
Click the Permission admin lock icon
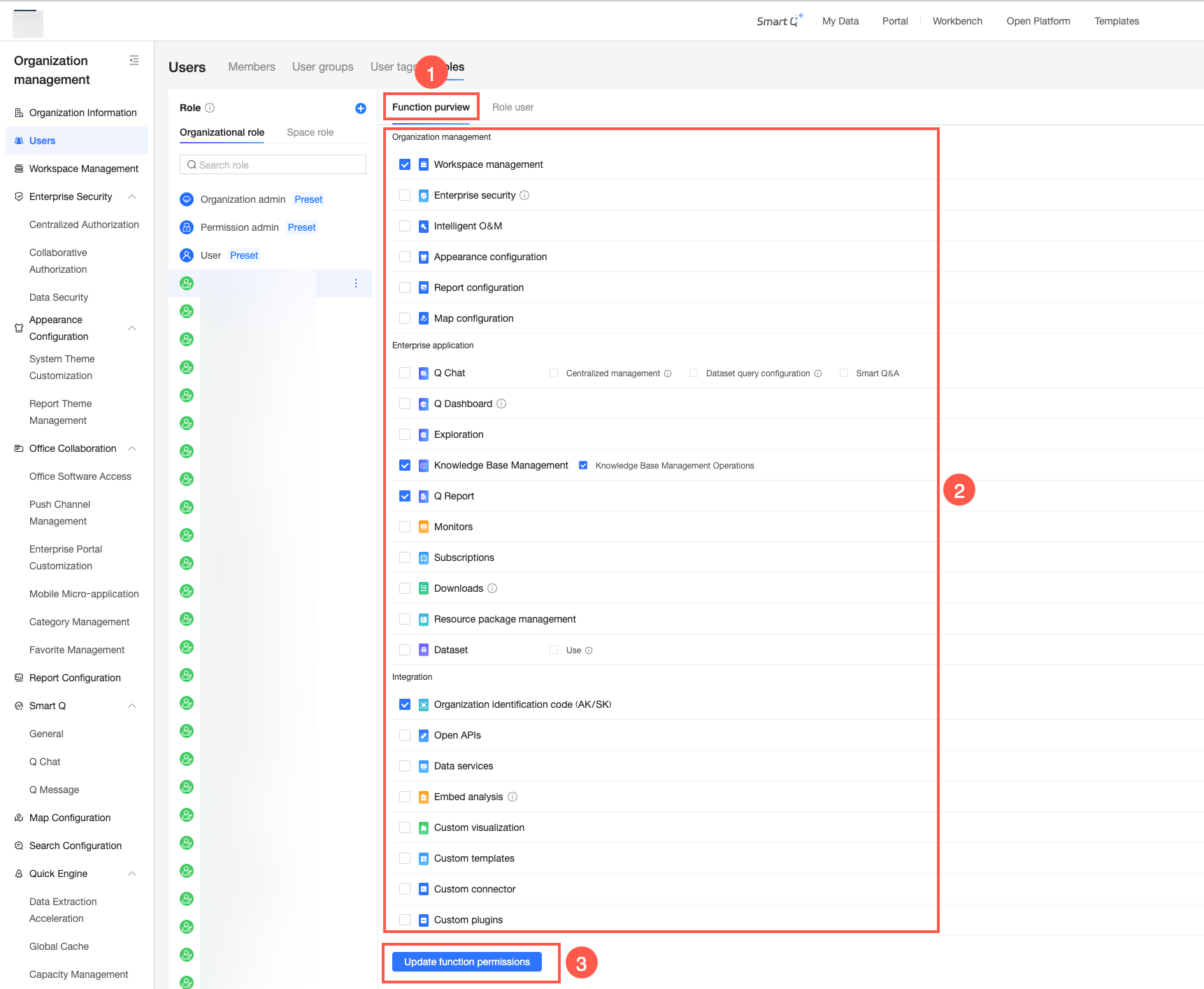187,227
